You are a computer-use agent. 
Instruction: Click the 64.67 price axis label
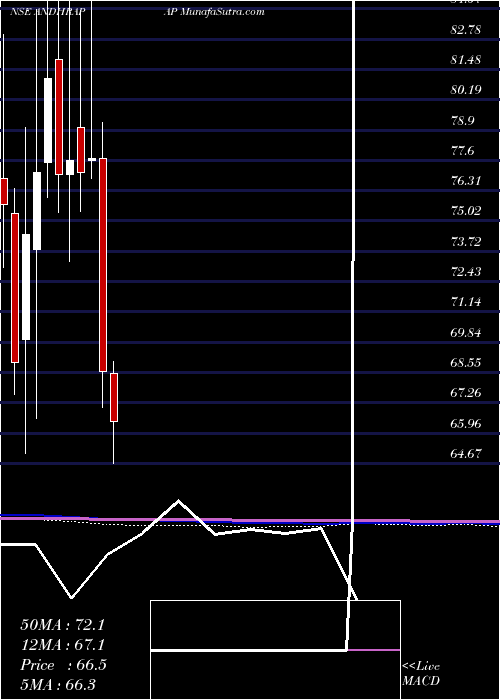[466, 454]
